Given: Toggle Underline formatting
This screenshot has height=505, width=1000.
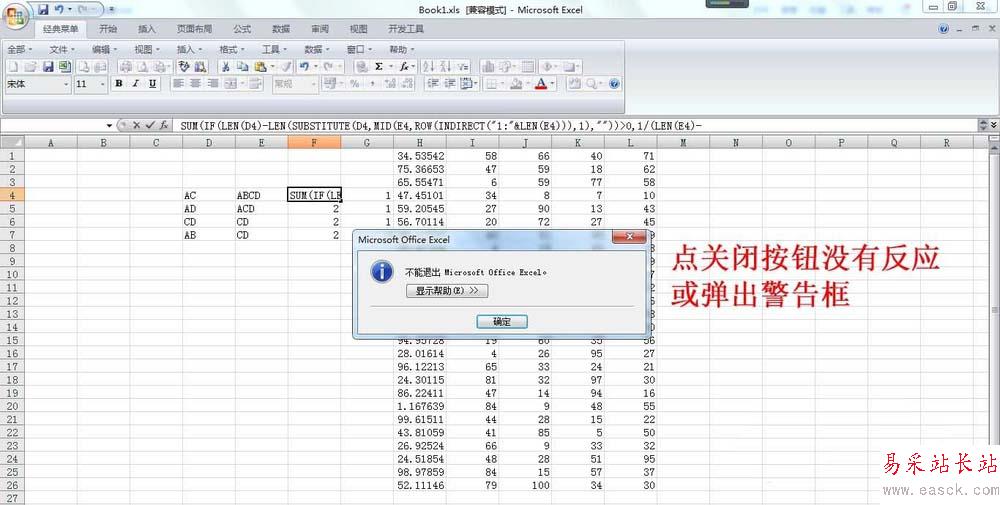Looking at the screenshot, I should pos(152,84).
